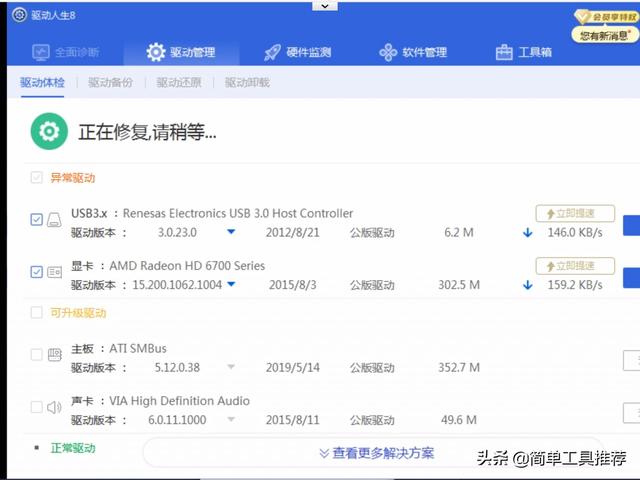The width and height of the screenshot is (640, 480).
Task: Click the 驱动人生8 app logo icon
Action: coord(19,15)
